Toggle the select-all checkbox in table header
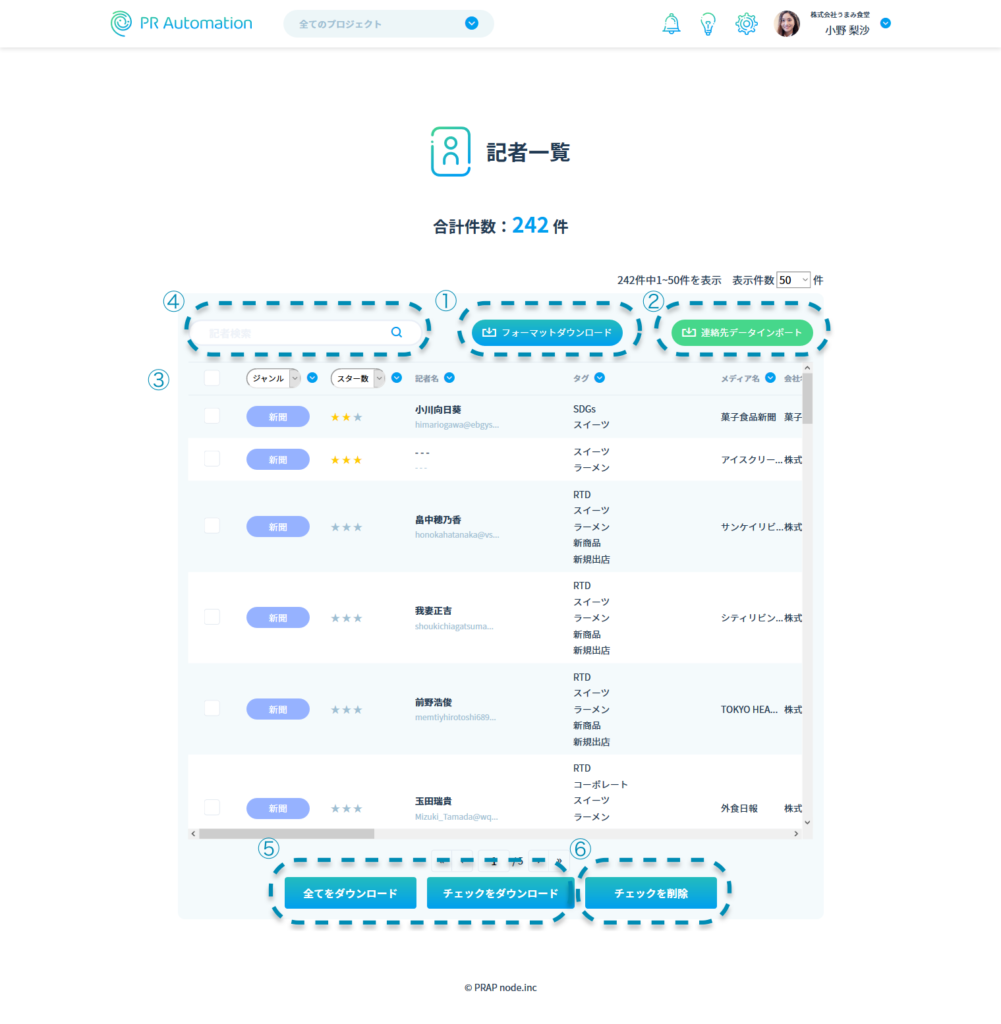 coord(212,378)
